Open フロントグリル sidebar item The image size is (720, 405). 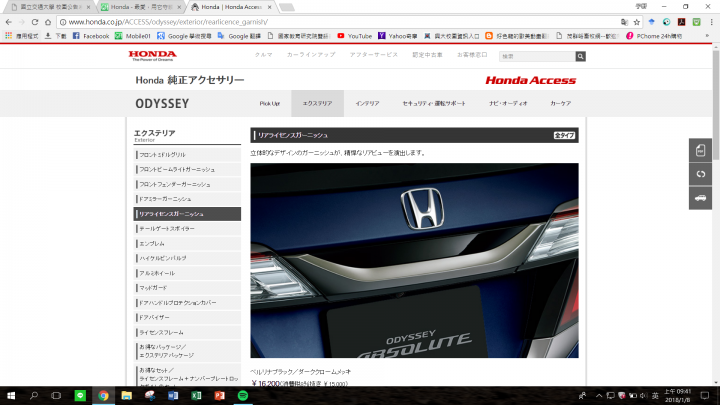187,155
